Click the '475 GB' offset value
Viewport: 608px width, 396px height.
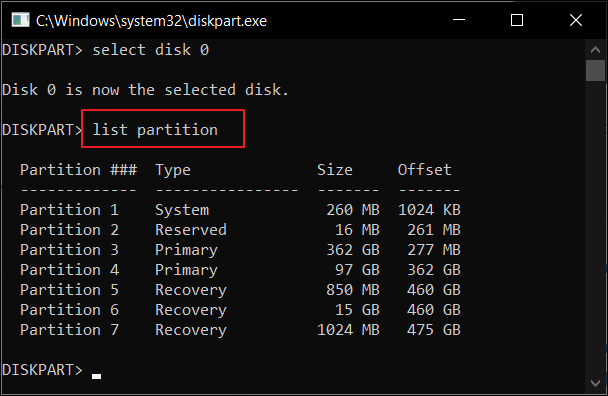(434, 330)
